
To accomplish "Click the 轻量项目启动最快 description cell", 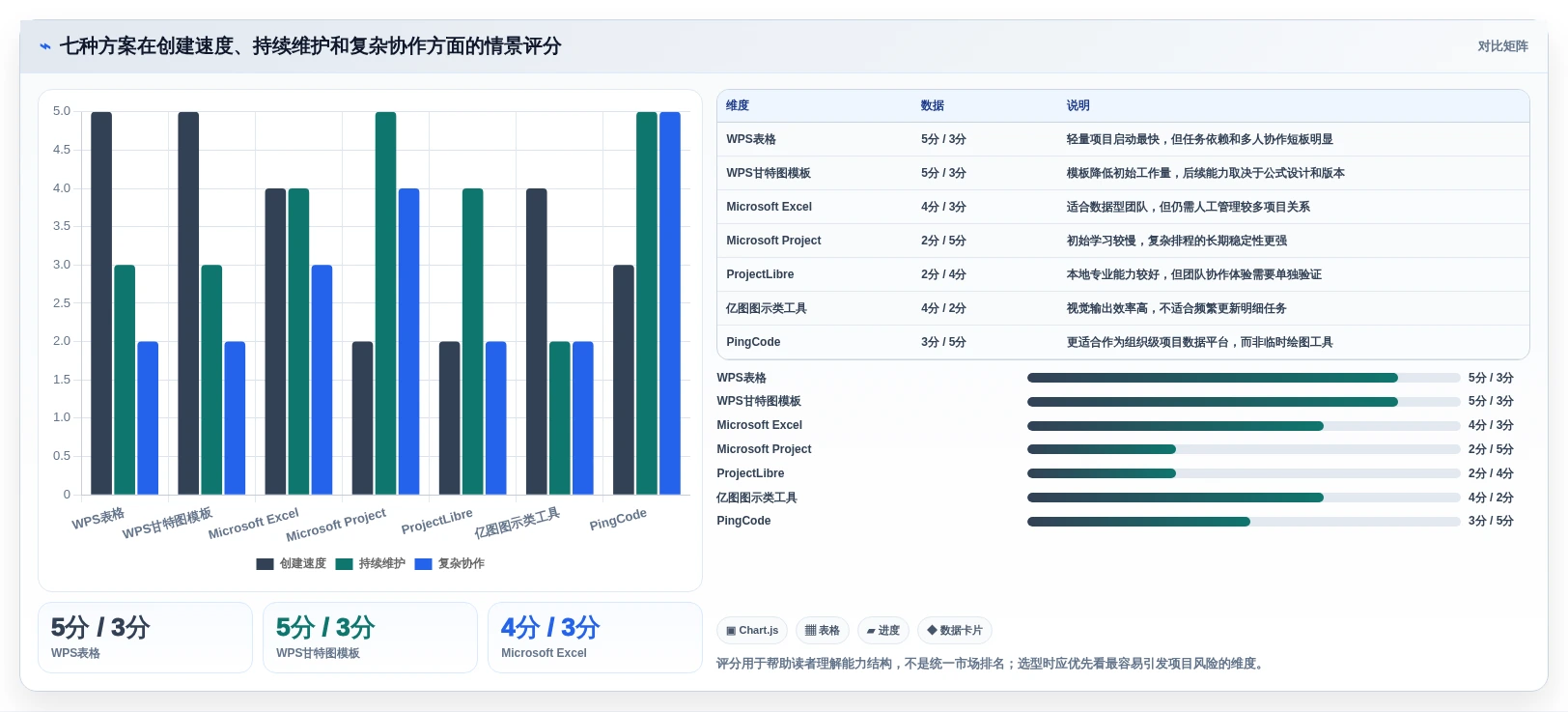I will tap(1199, 139).
